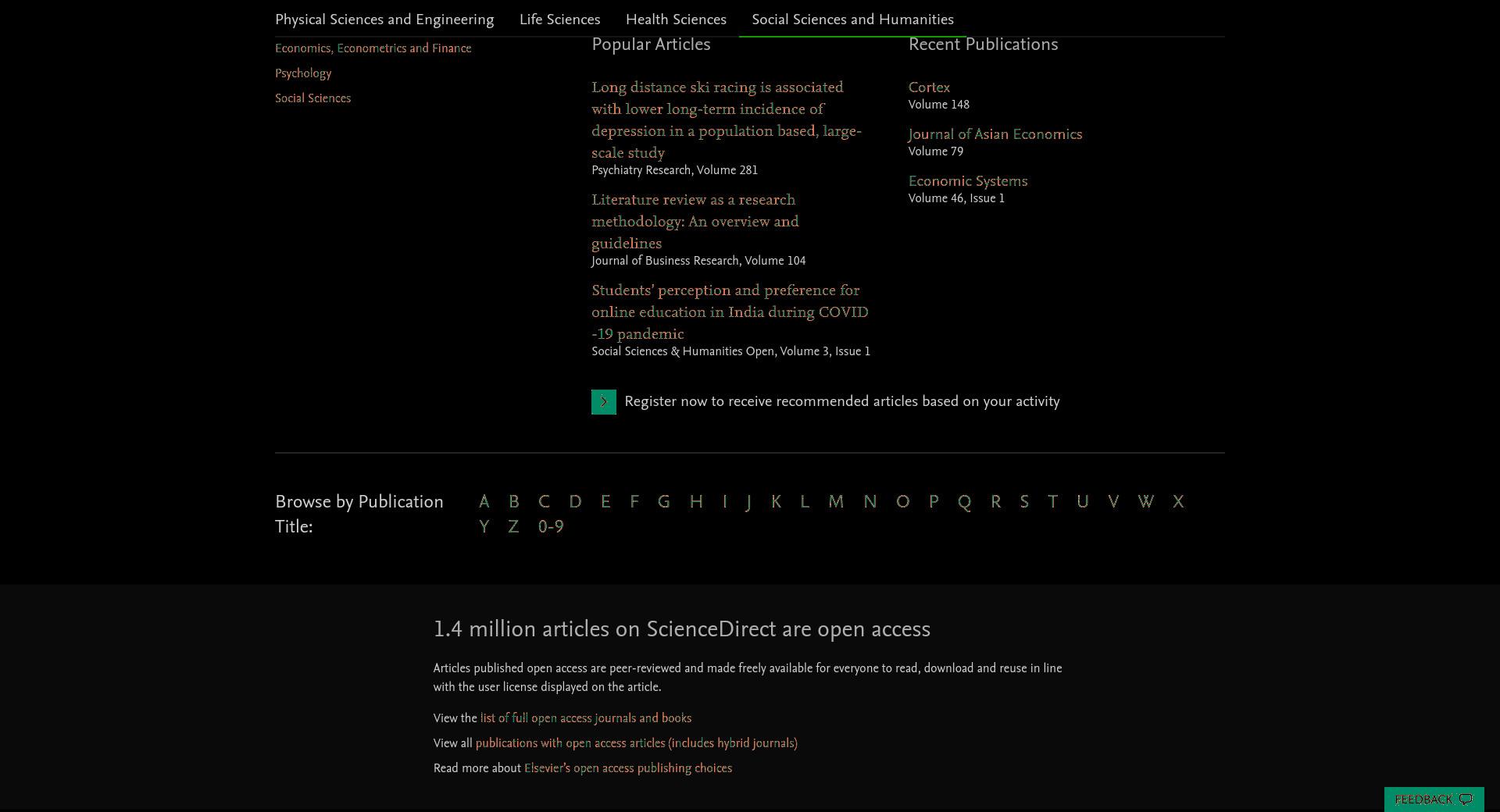Open the Psychology subject link
The height and width of the screenshot is (812, 1500).
[x=303, y=73]
